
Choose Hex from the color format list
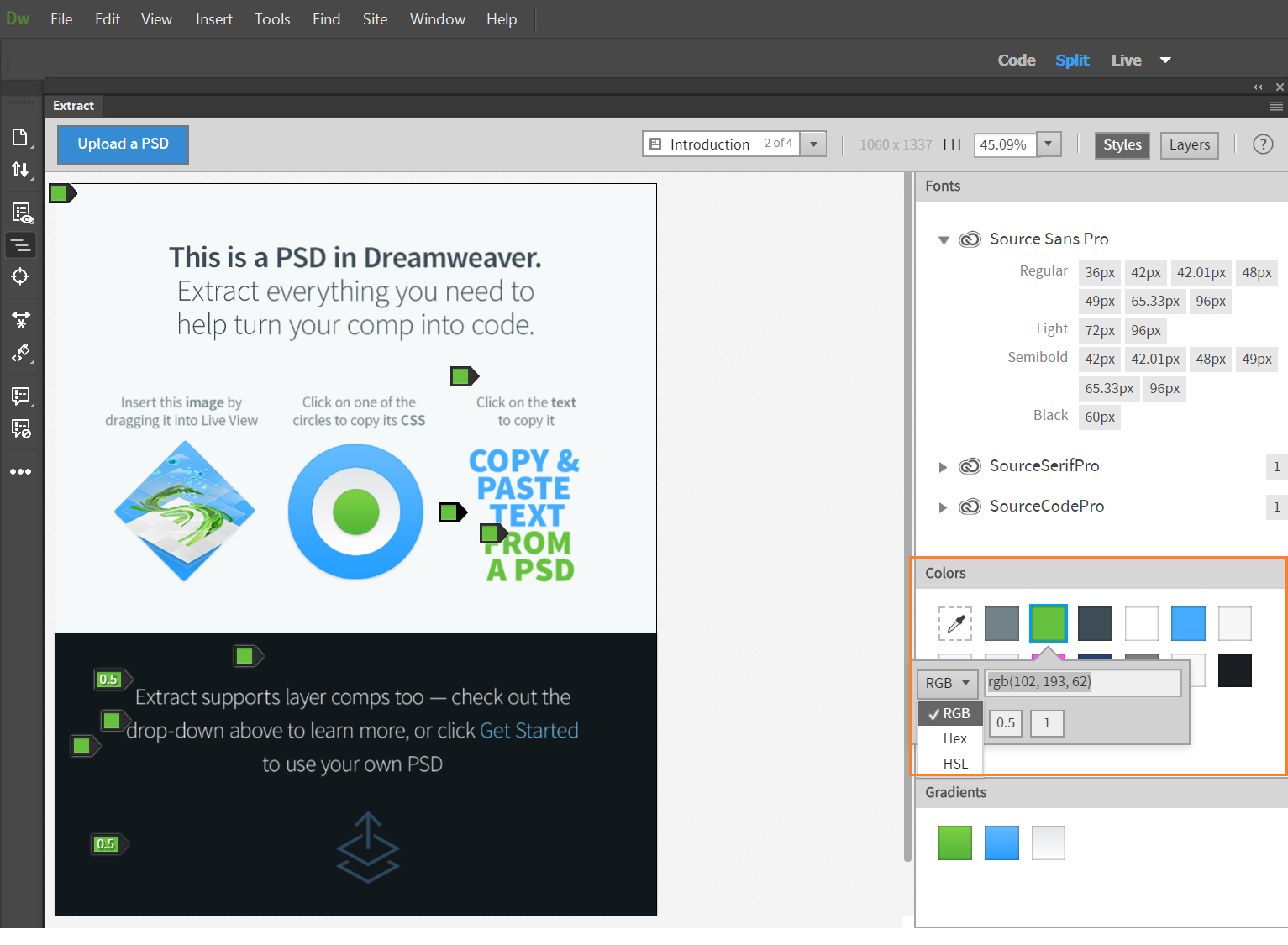click(x=951, y=738)
